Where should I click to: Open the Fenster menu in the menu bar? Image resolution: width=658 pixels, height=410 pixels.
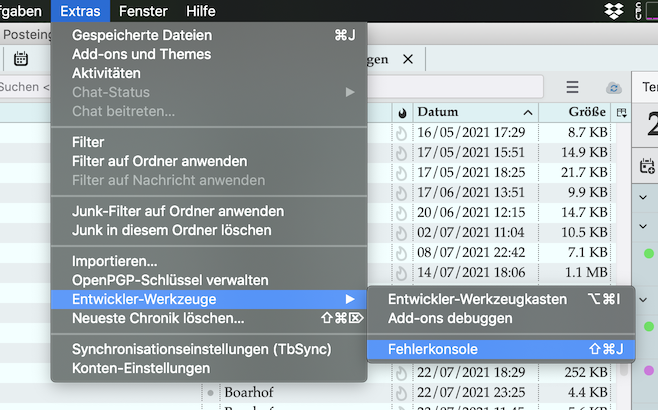143,11
